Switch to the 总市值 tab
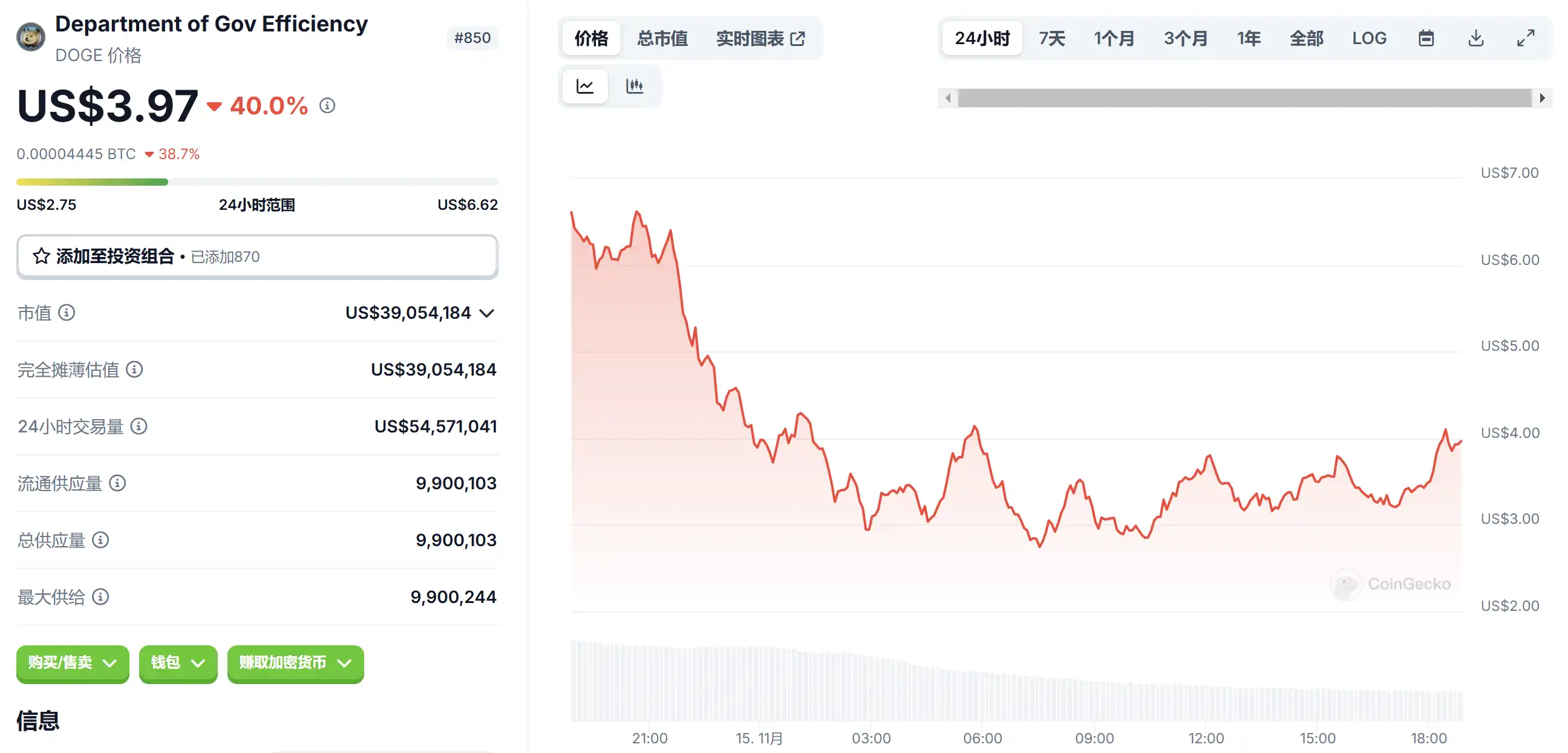This screenshot has width=1568, height=753. (662, 38)
